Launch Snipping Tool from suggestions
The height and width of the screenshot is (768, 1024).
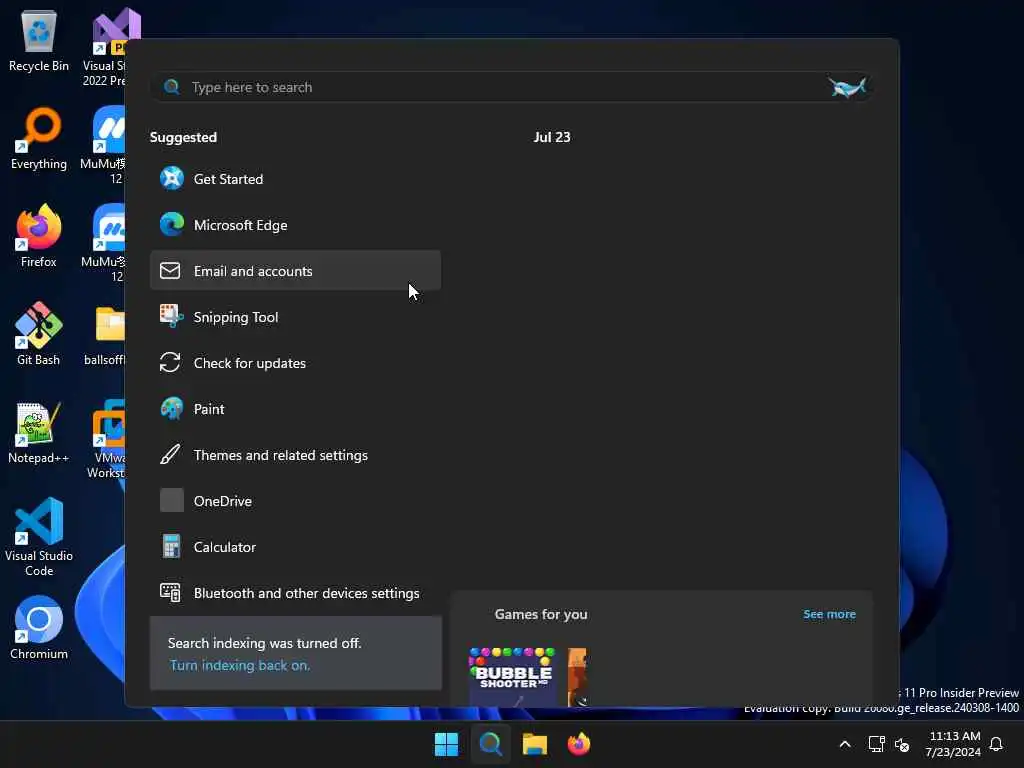pyautogui.click(x=295, y=317)
